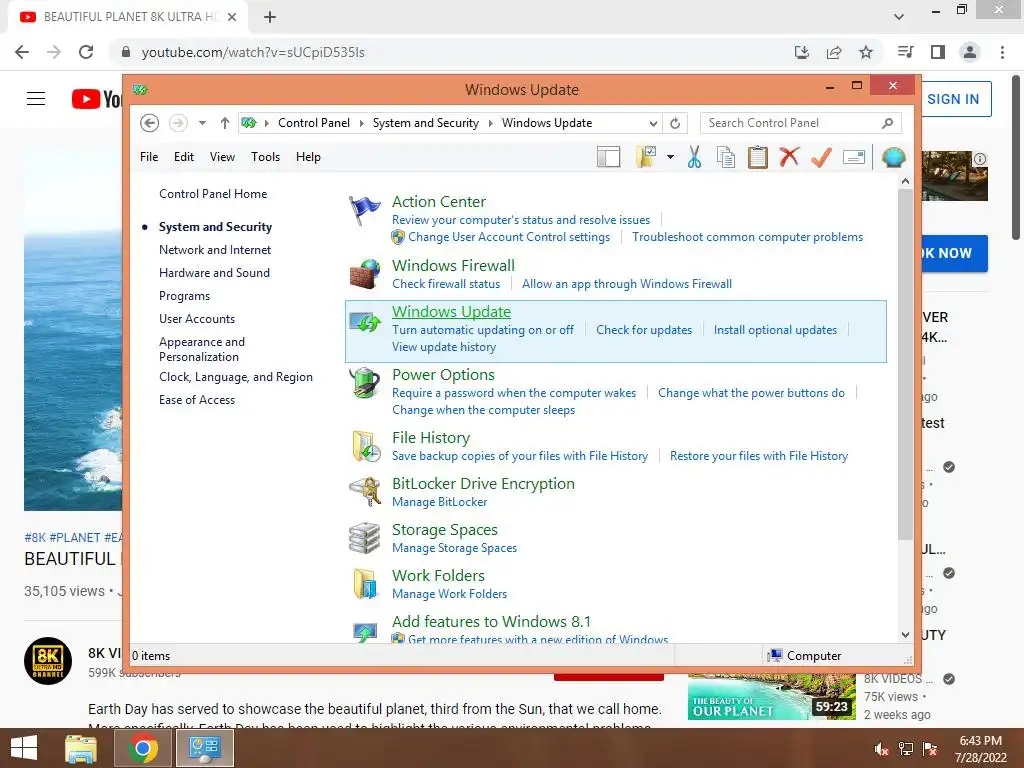
Task: Expand the address bar history dropdown
Action: coord(652,123)
